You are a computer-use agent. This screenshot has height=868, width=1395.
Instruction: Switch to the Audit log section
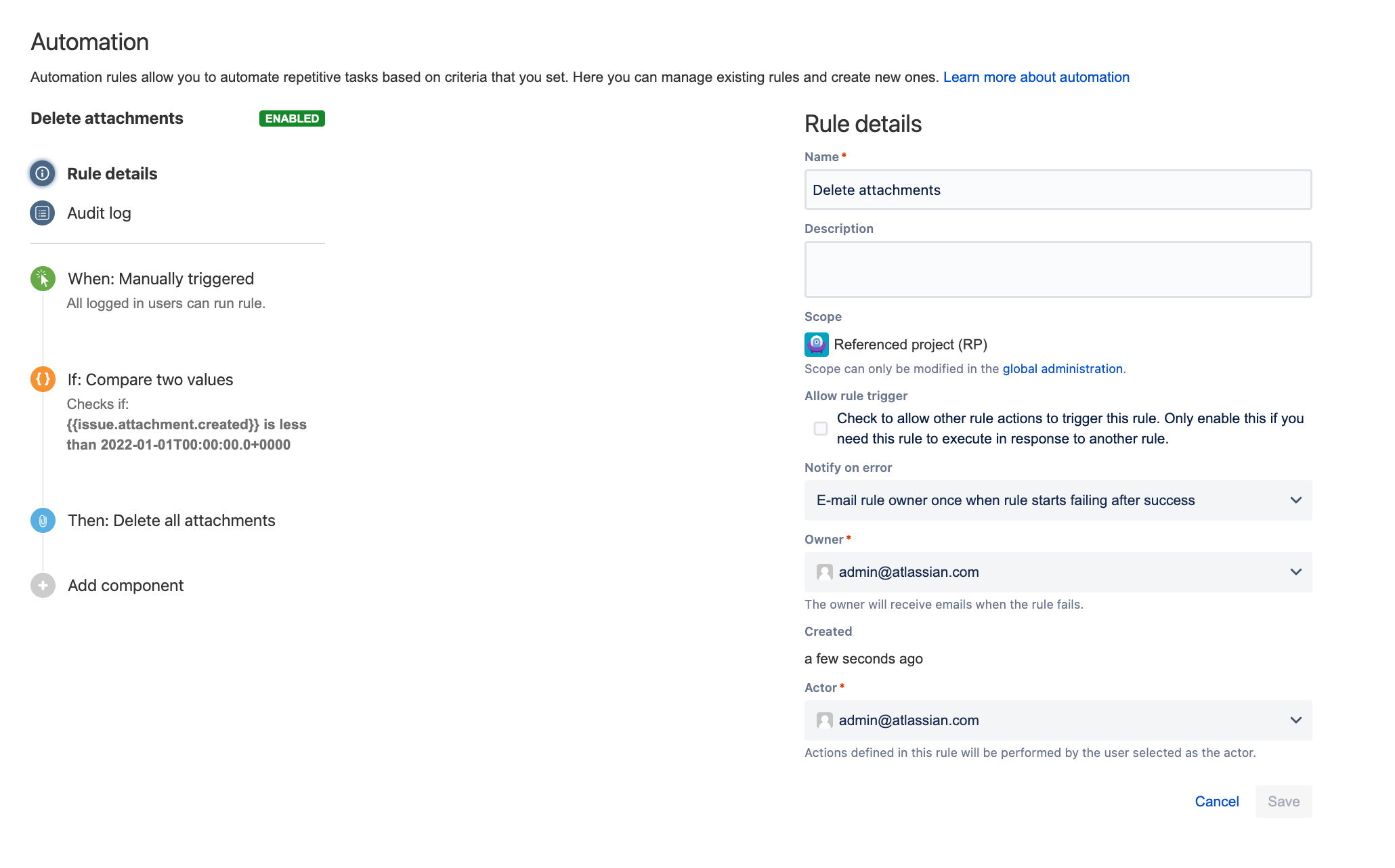pos(99,213)
